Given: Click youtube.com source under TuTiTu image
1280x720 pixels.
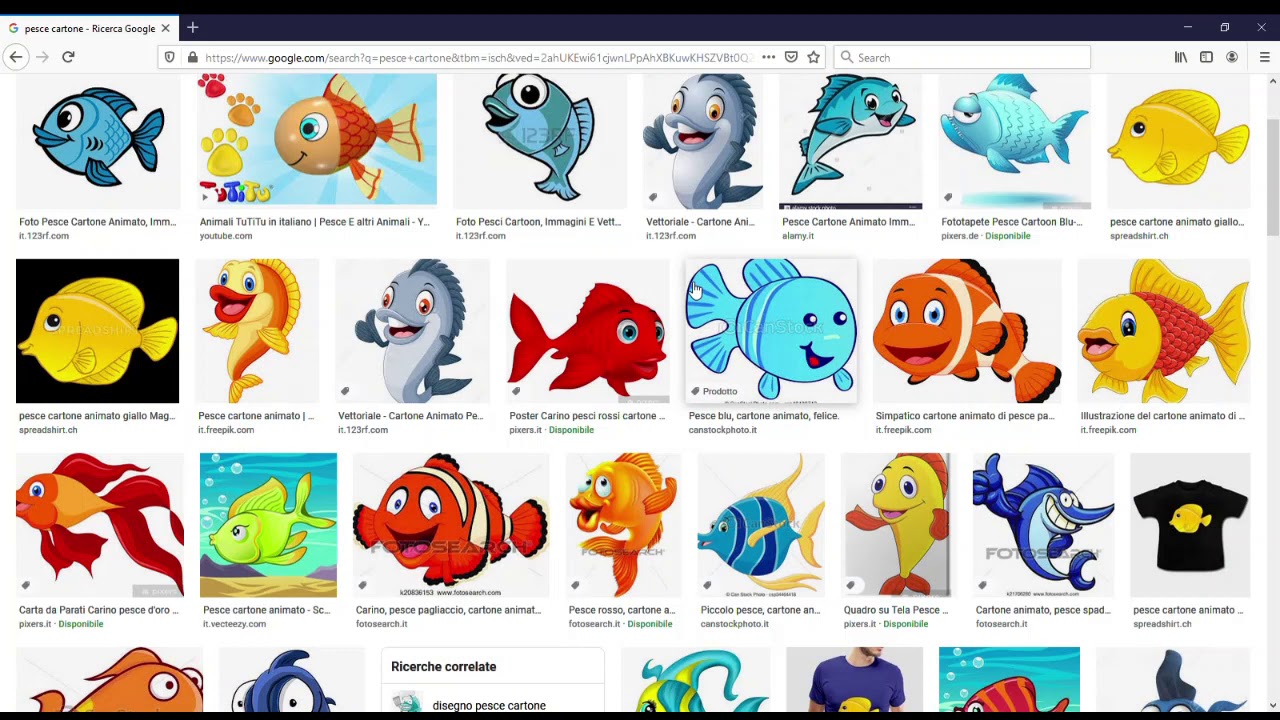Looking at the screenshot, I should (x=226, y=236).
